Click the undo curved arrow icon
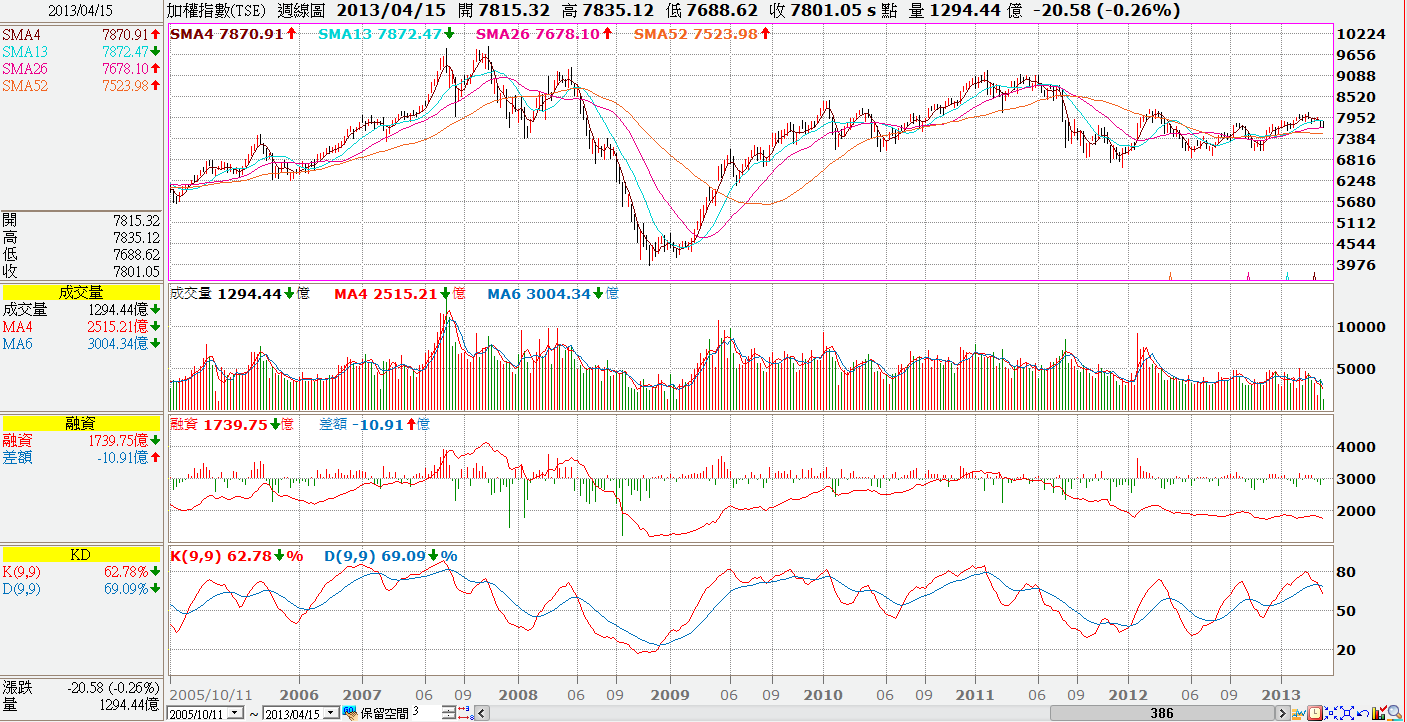The height and width of the screenshot is (722, 1407). click(x=1363, y=713)
